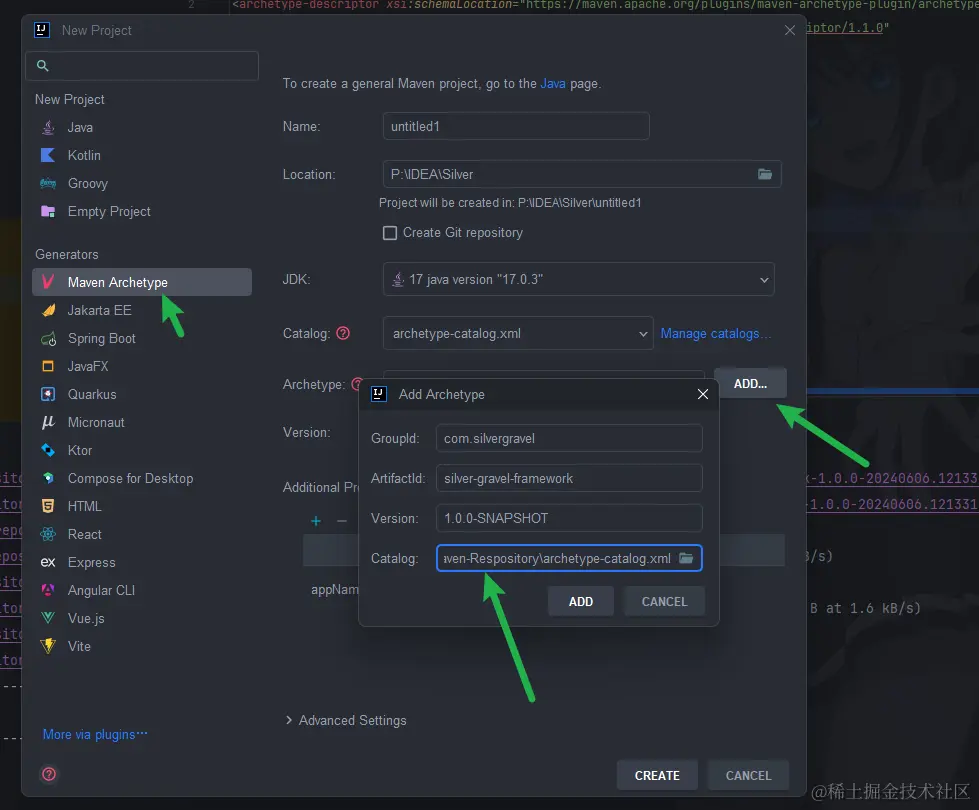Image resolution: width=979 pixels, height=810 pixels.
Task: Click the Empty Project folder icon
Action: [48, 212]
